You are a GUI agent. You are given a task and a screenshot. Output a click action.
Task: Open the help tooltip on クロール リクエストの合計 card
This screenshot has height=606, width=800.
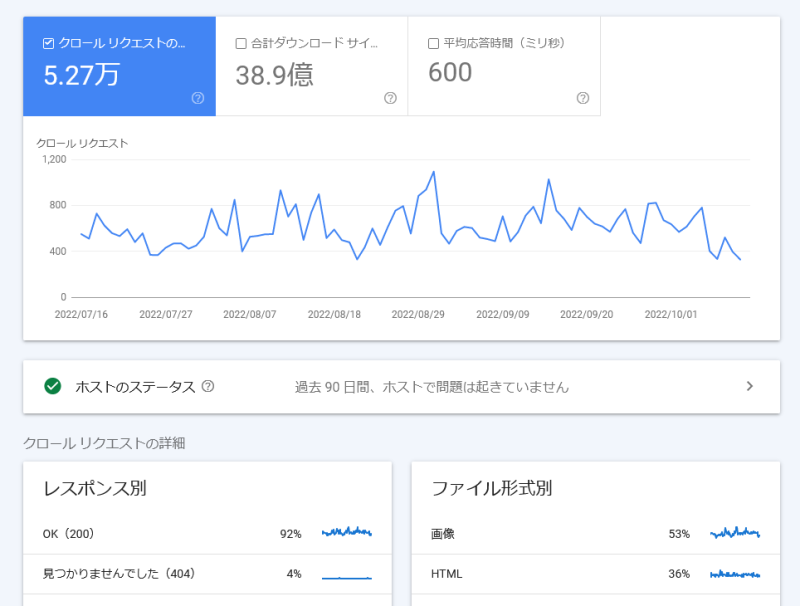197,98
